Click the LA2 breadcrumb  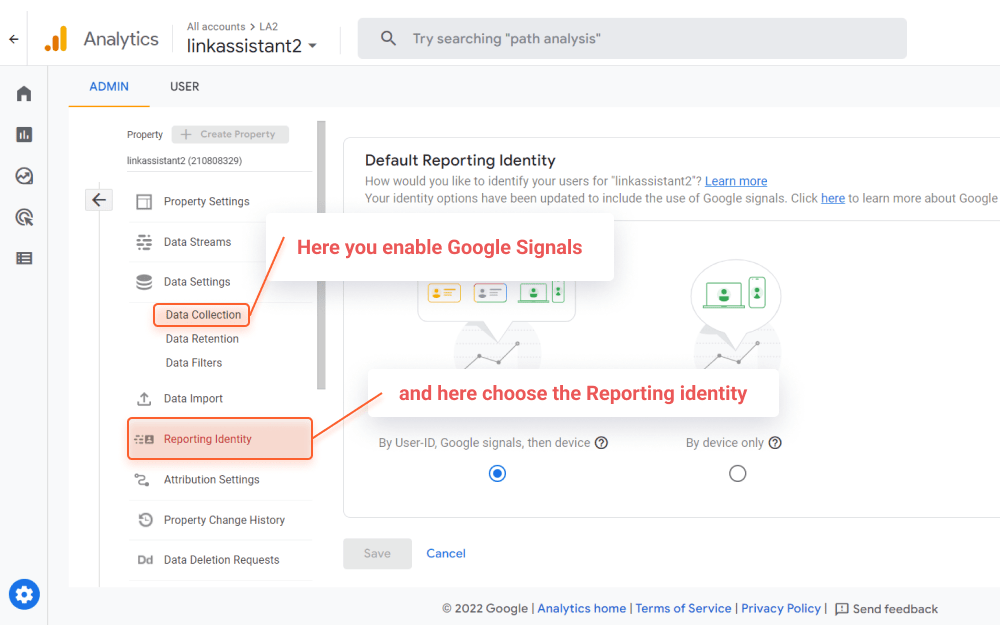coord(268,27)
